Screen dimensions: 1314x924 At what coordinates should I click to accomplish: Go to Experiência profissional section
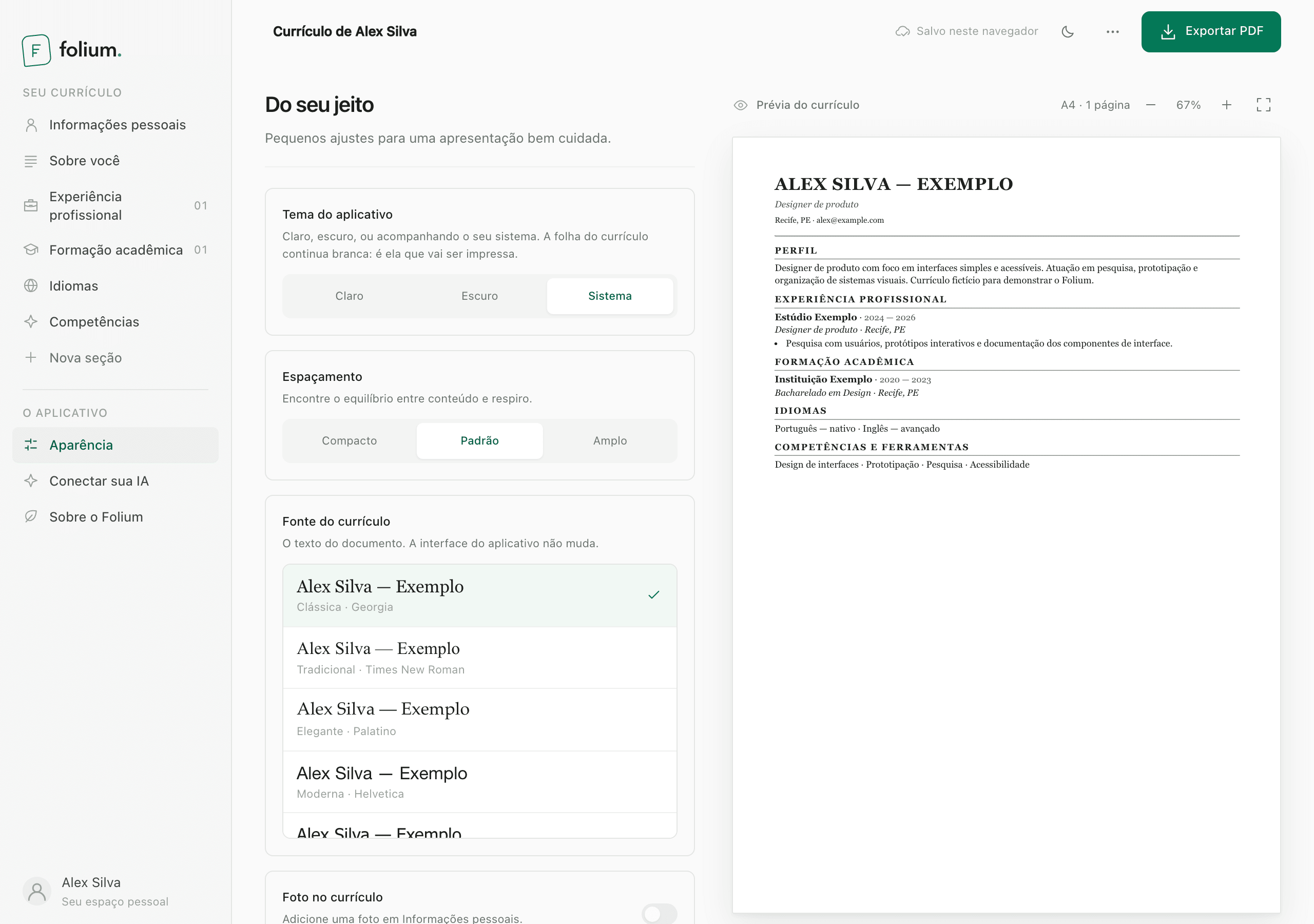coord(115,205)
